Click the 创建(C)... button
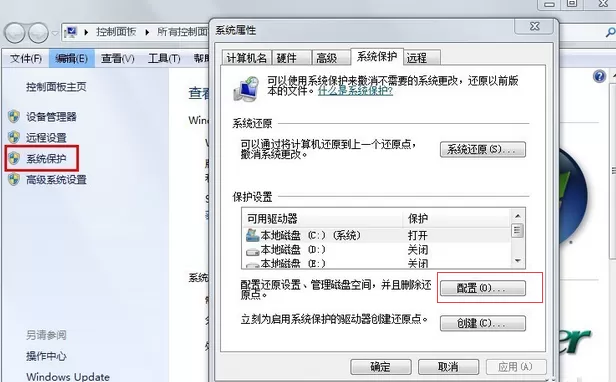 pos(482,323)
